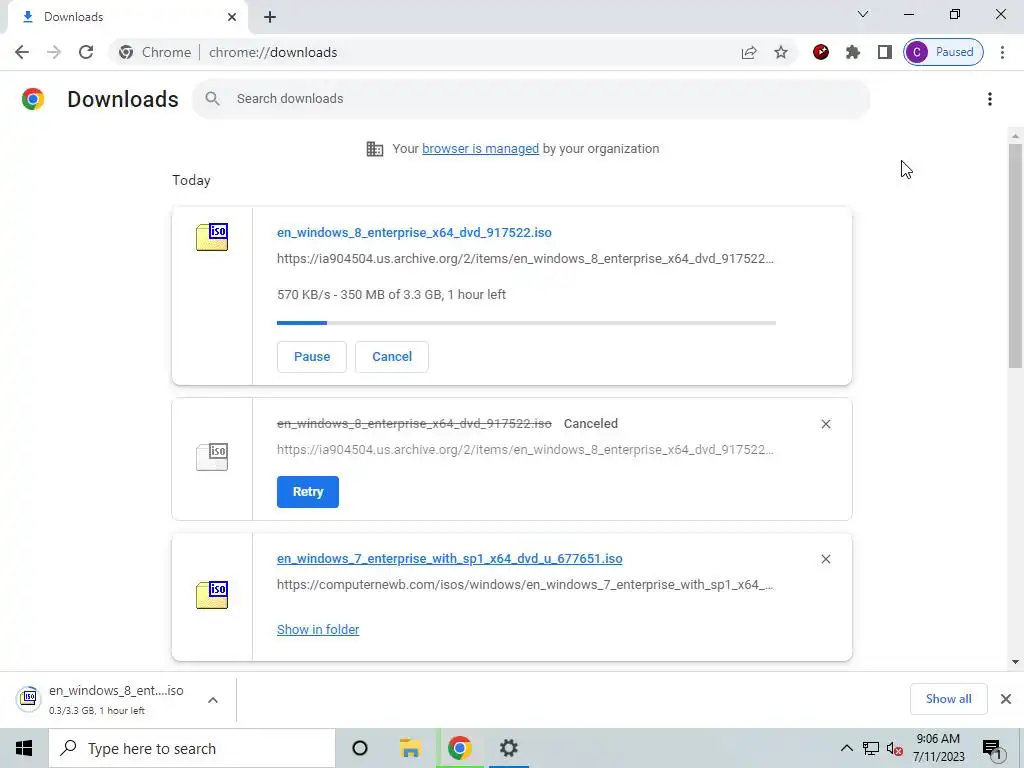
Task: Go back using the browser back arrow
Action: pyautogui.click(x=22, y=52)
